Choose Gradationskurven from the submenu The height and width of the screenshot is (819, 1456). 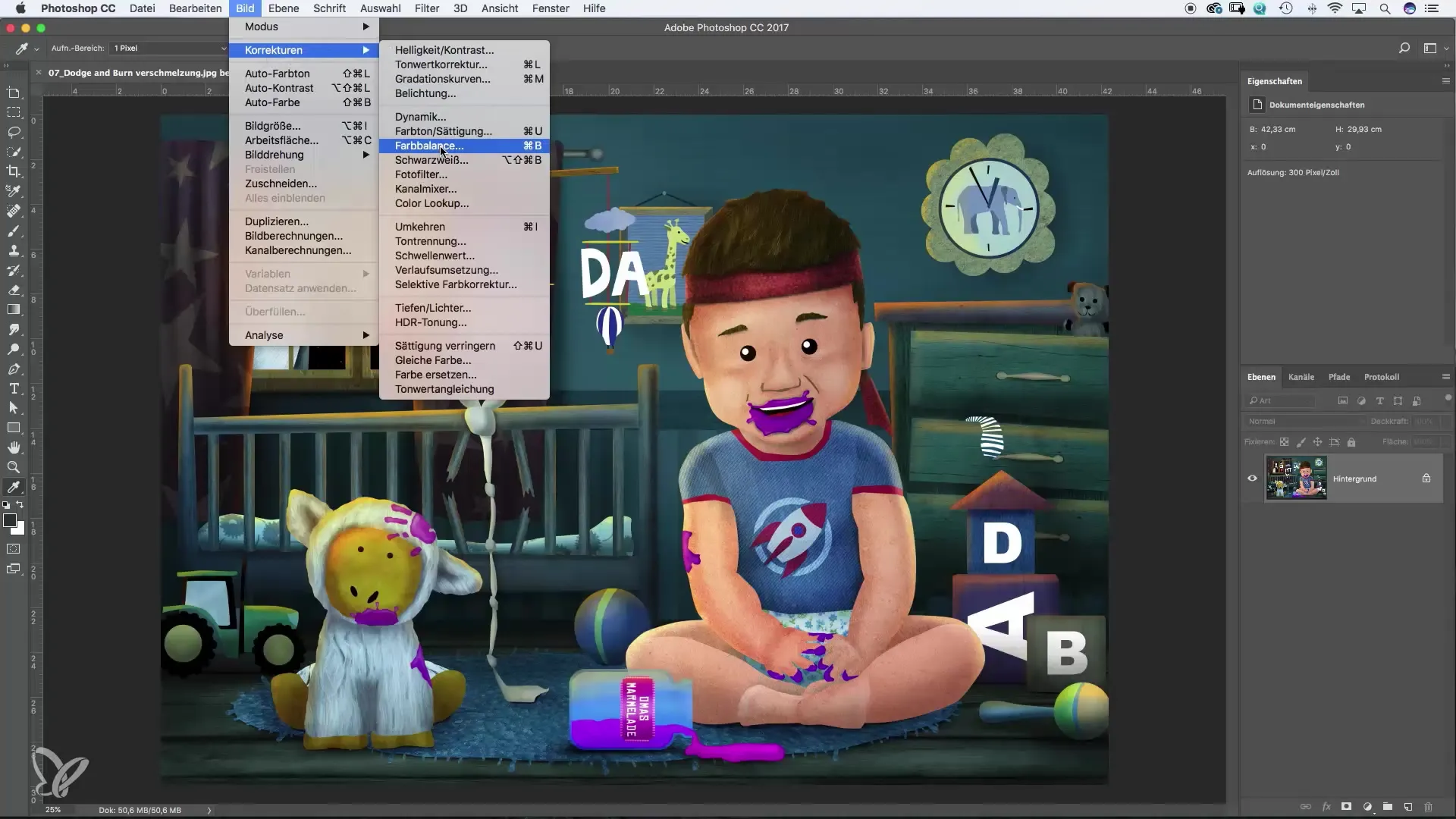464,79
